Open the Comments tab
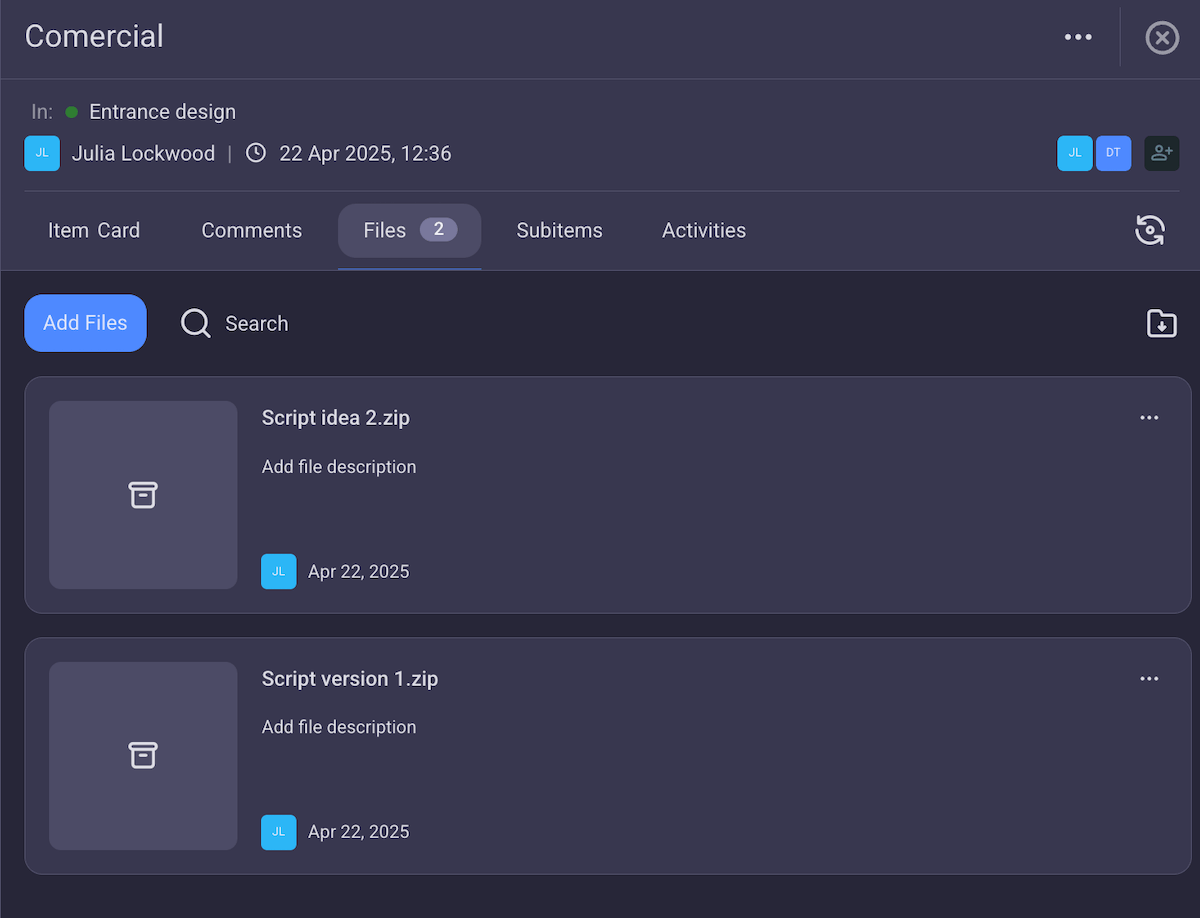This screenshot has height=918, width=1200. coord(251,230)
